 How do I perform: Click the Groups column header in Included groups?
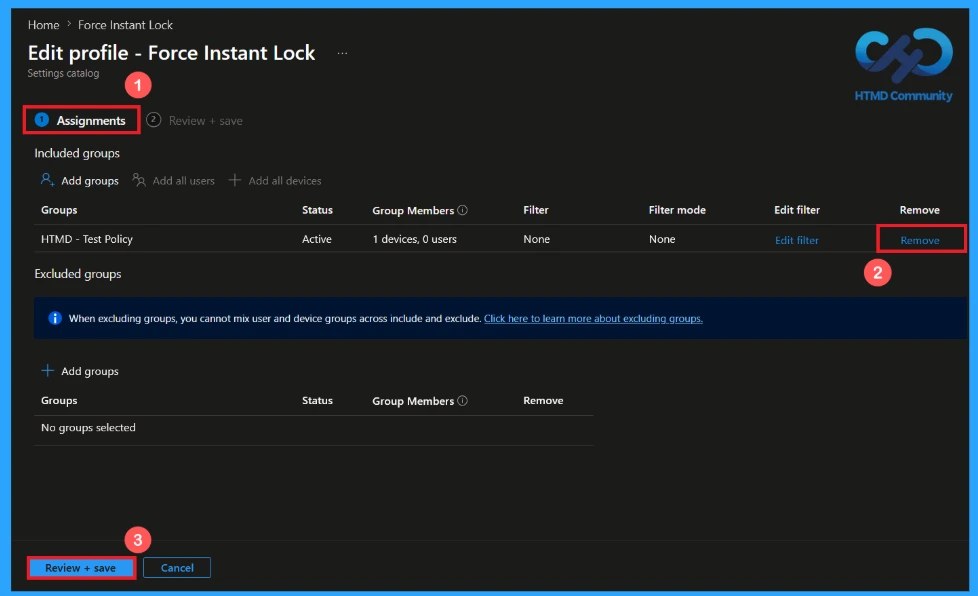59,210
